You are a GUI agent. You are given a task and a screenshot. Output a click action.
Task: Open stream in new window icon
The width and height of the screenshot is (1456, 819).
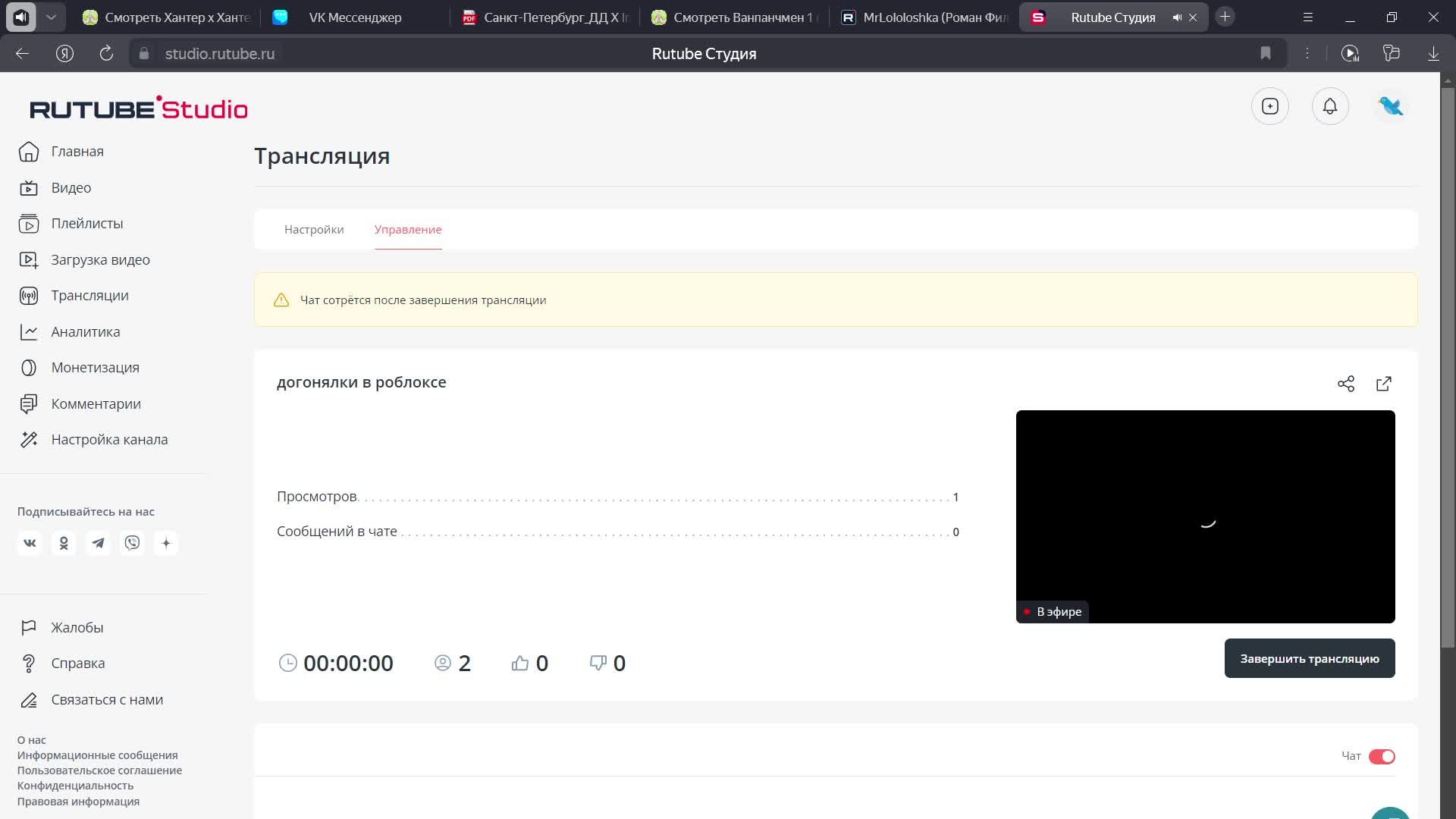(x=1383, y=384)
